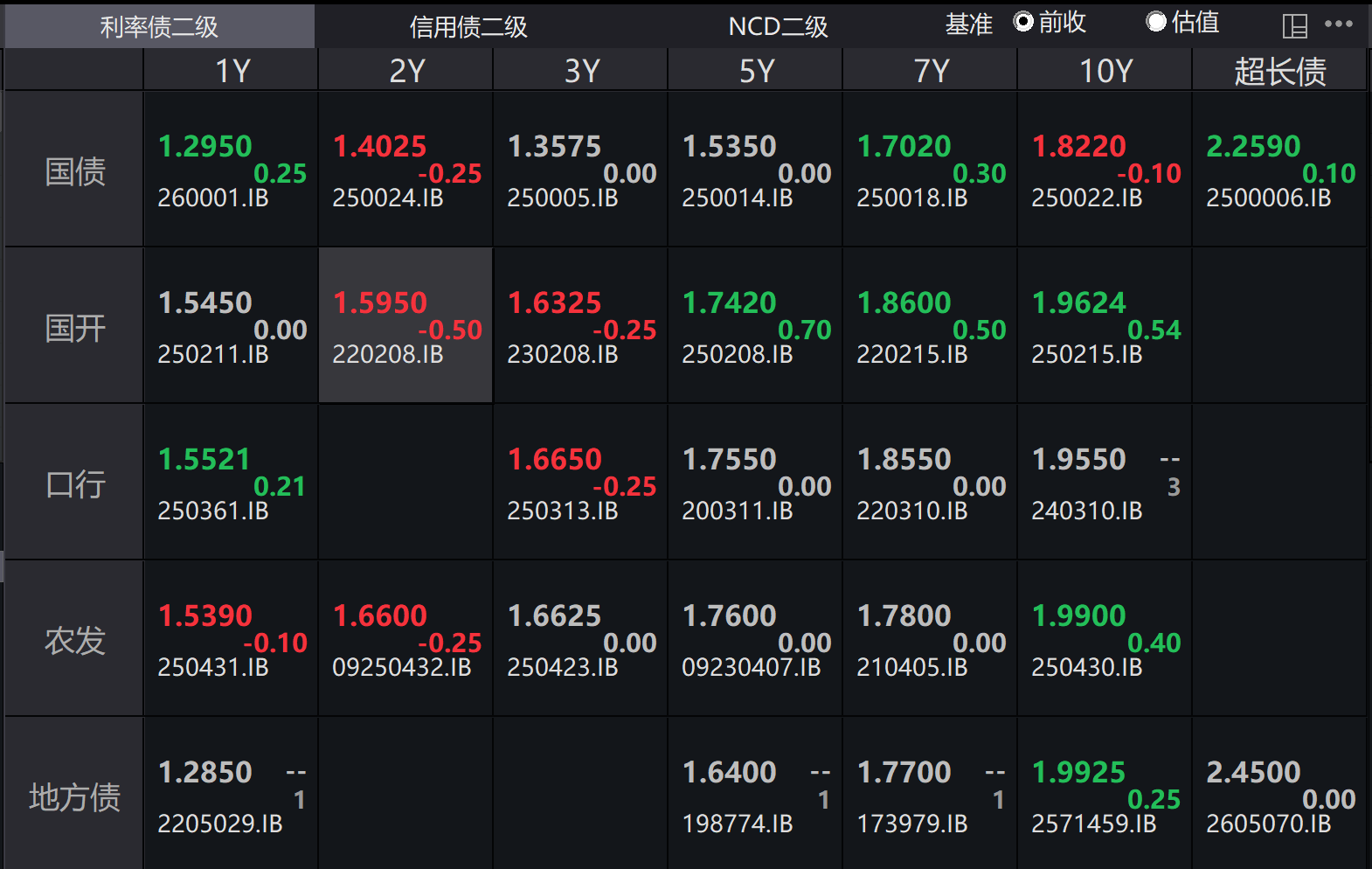Open bond 260001.IB quote cell

click(231, 170)
